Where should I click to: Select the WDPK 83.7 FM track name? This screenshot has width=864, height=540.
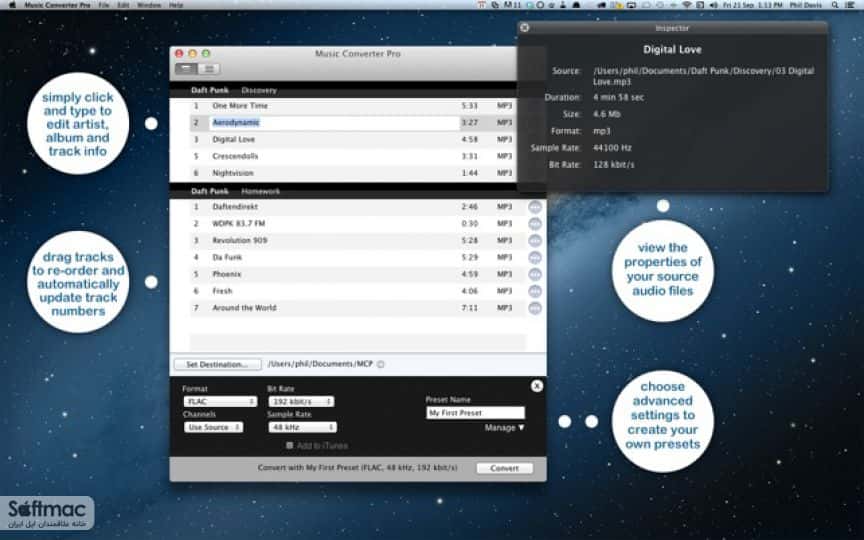pos(239,224)
